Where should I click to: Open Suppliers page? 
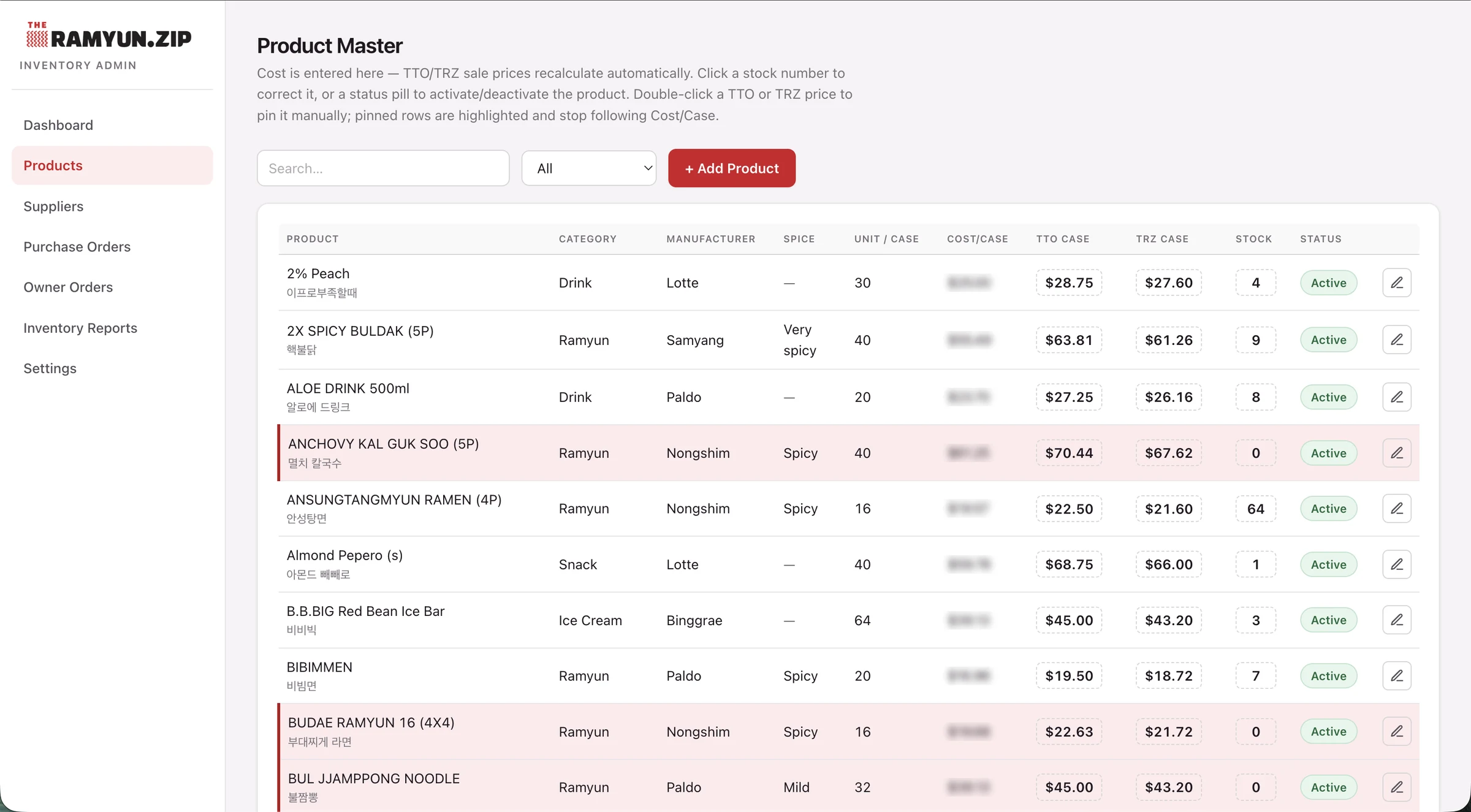pos(112,207)
